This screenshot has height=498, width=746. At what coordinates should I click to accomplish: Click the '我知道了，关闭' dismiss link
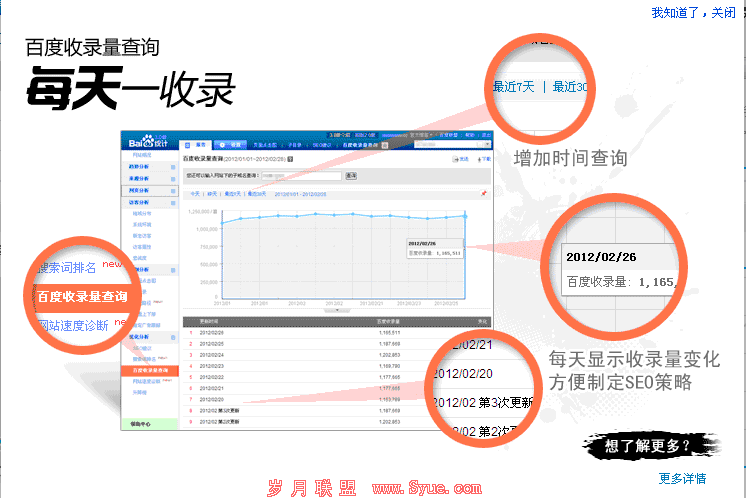(x=693, y=12)
